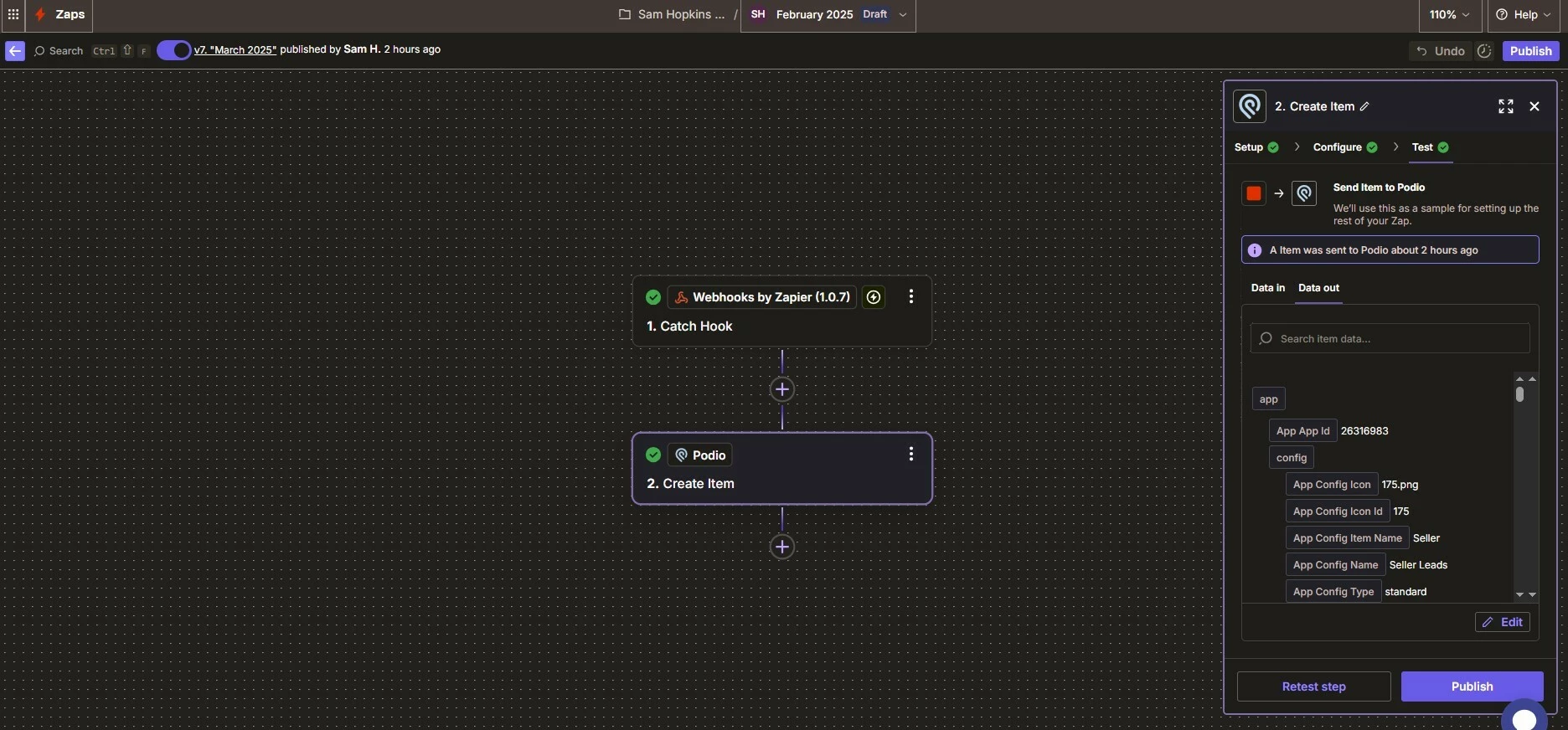Close the Create Item panel

(x=1534, y=106)
